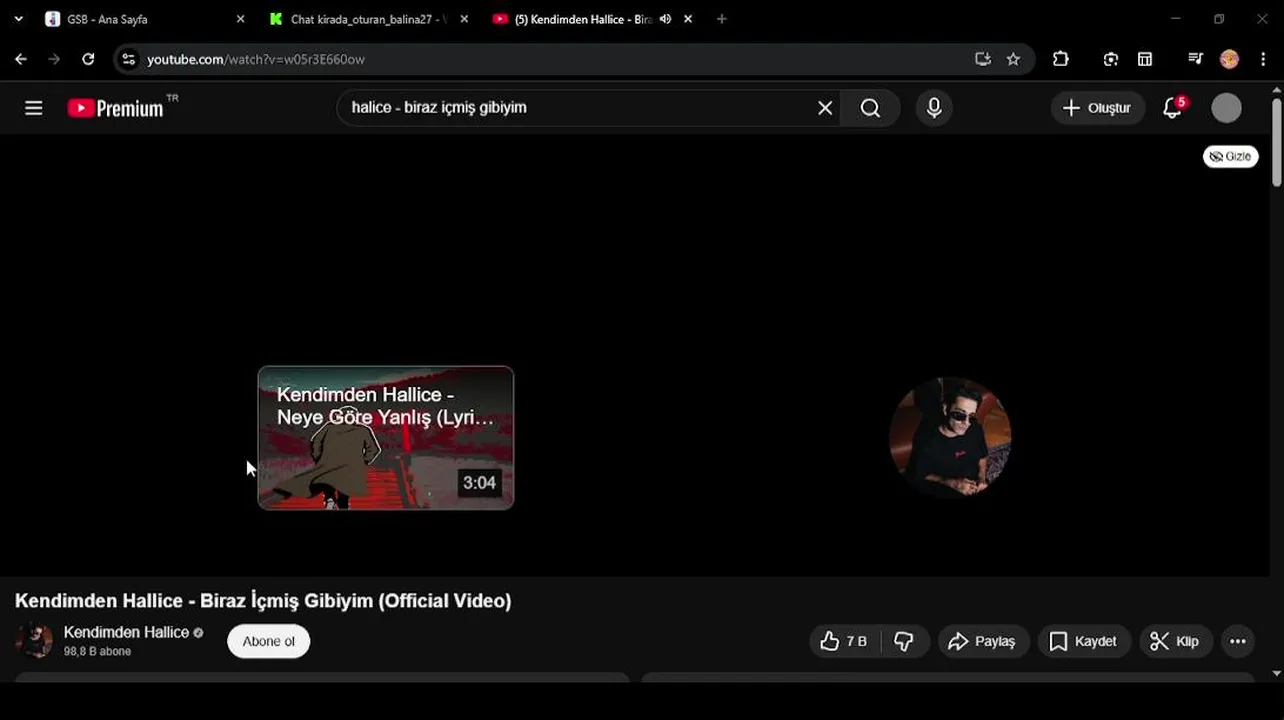Image resolution: width=1284 pixels, height=720 pixels.
Task: Open Chrome three-dot menu
Action: click(x=1263, y=59)
